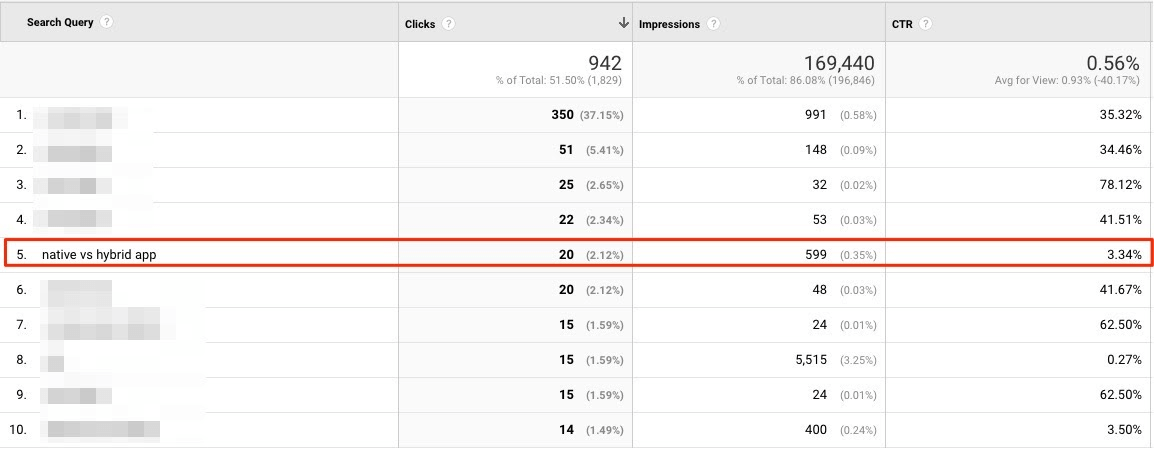Select the 599 impressions cell in row 5

(x=814, y=255)
